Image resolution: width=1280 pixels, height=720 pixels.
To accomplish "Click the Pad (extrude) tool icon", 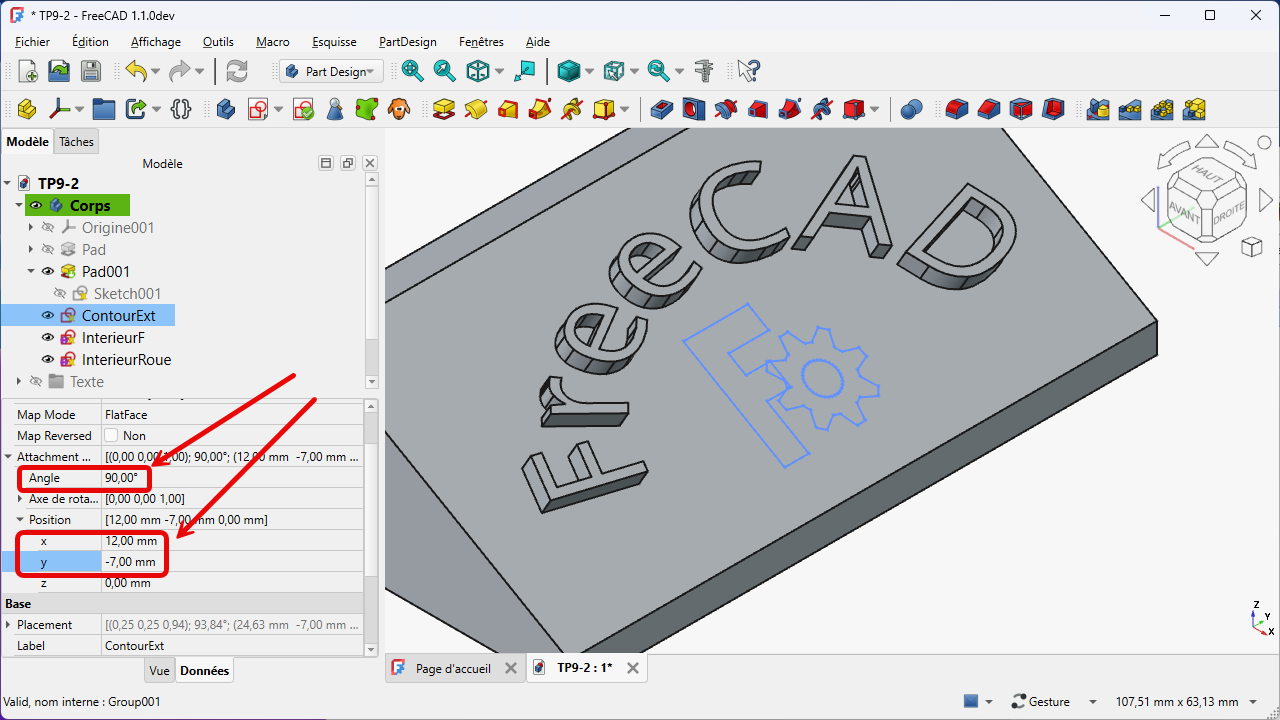I will coord(444,109).
